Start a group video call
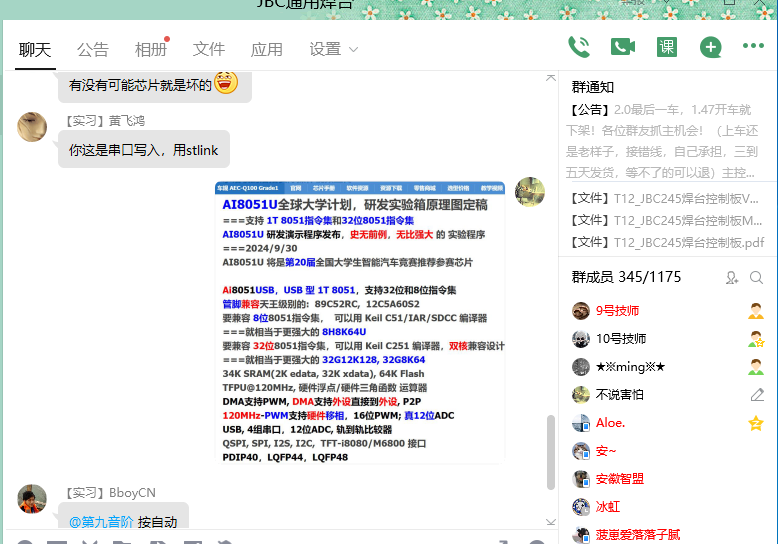The height and width of the screenshot is (544, 778). pos(623,47)
